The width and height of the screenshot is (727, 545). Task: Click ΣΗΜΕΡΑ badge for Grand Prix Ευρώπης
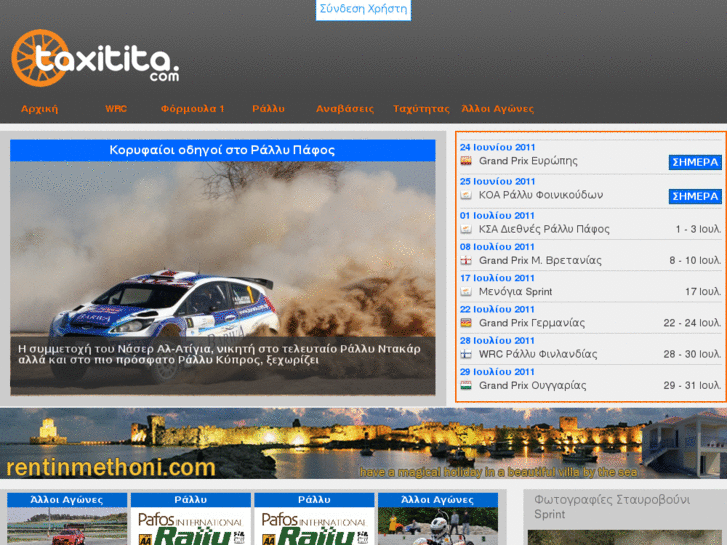(x=695, y=162)
